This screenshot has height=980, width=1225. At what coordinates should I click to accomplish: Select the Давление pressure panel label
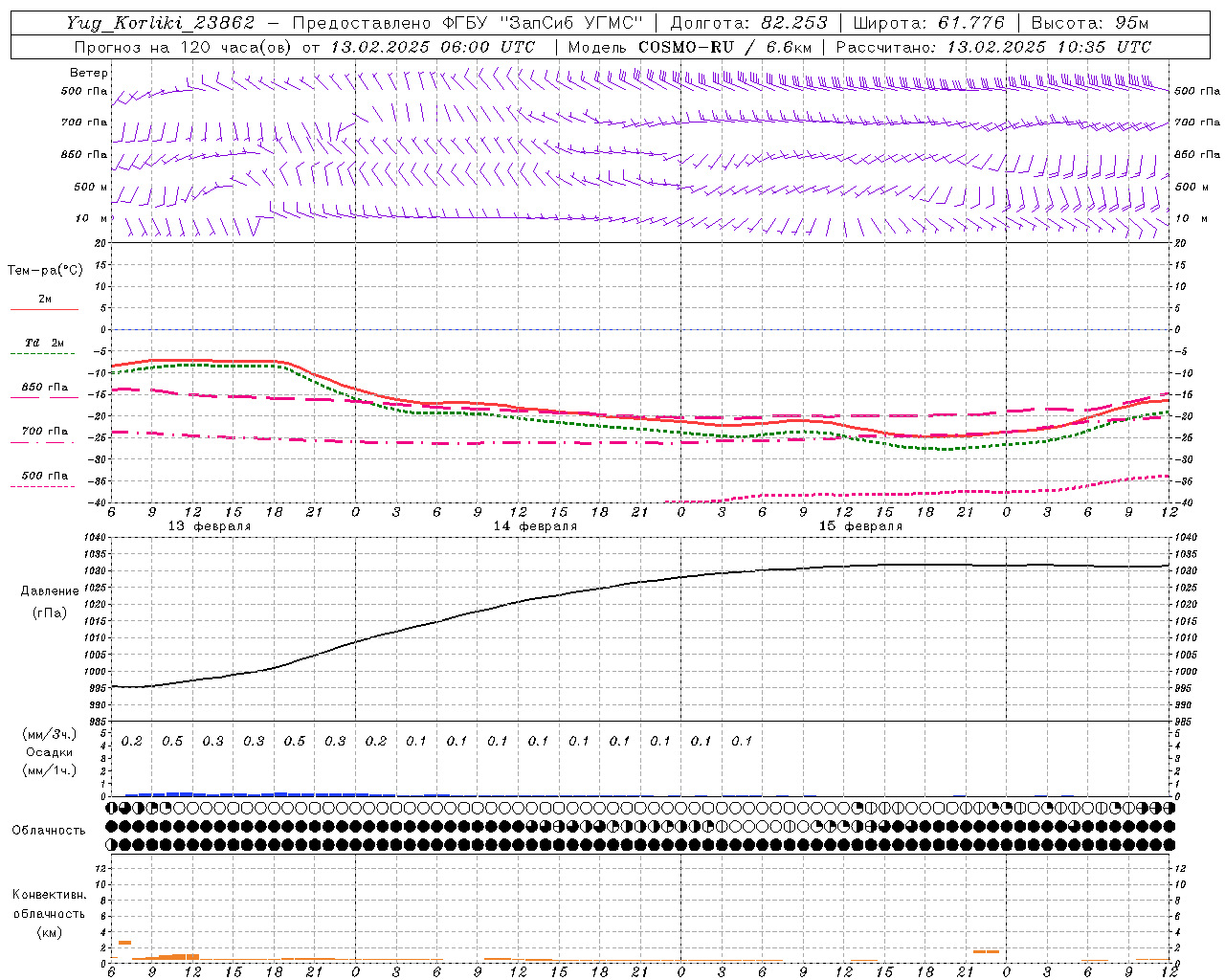[x=50, y=590]
